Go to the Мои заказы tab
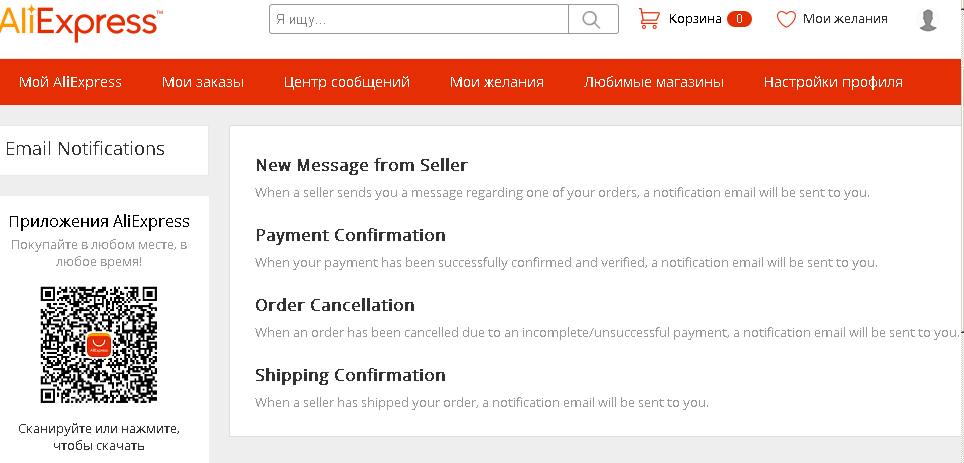Screen dimensions: 964x463 203,82
